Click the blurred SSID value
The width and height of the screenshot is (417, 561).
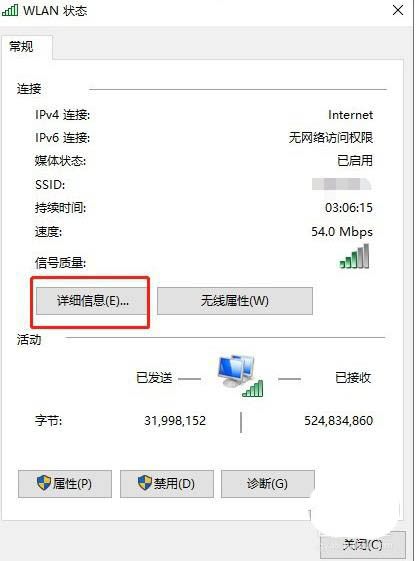pyautogui.click(x=342, y=184)
